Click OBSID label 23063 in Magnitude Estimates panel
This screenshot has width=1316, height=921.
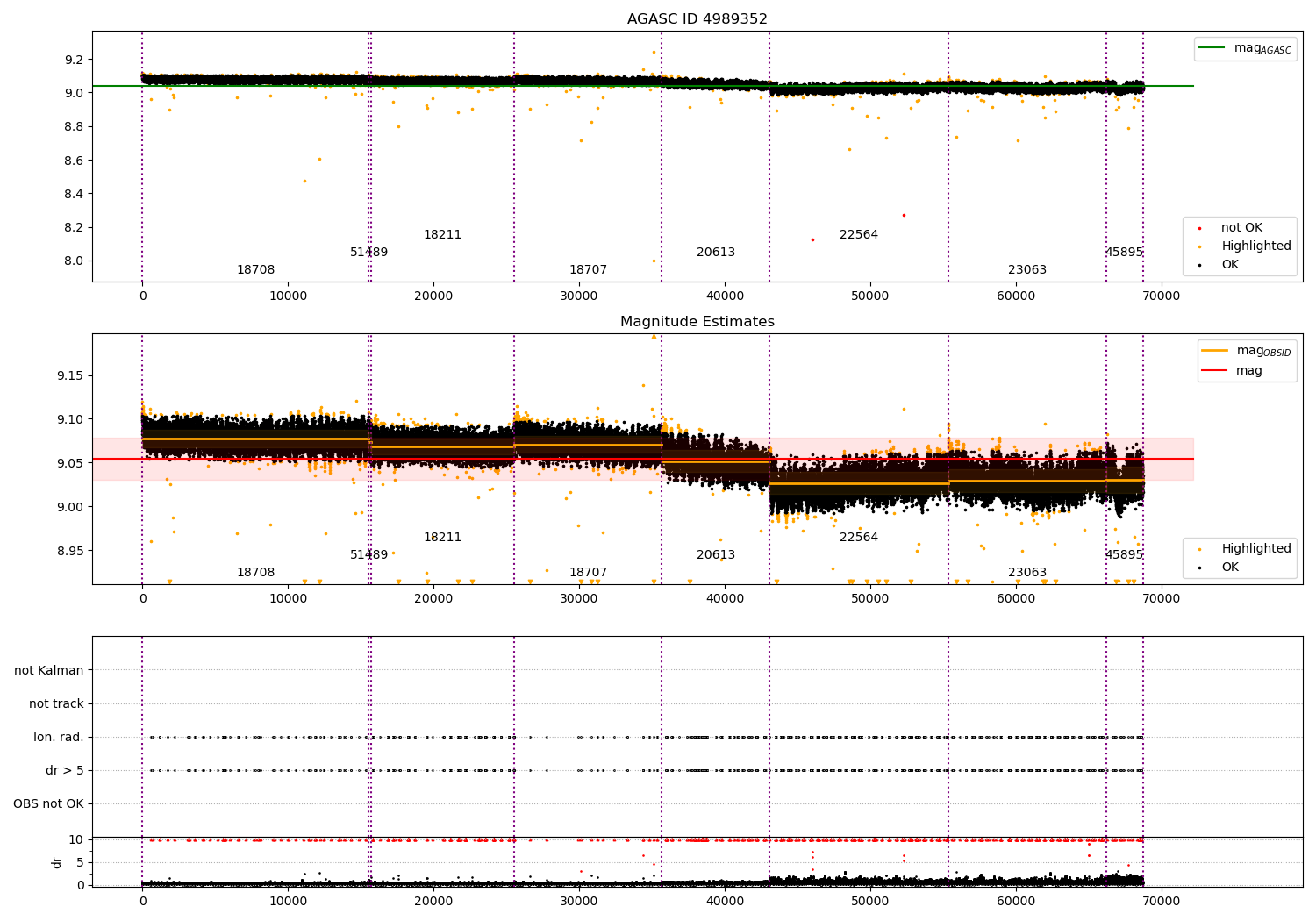(x=1027, y=573)
